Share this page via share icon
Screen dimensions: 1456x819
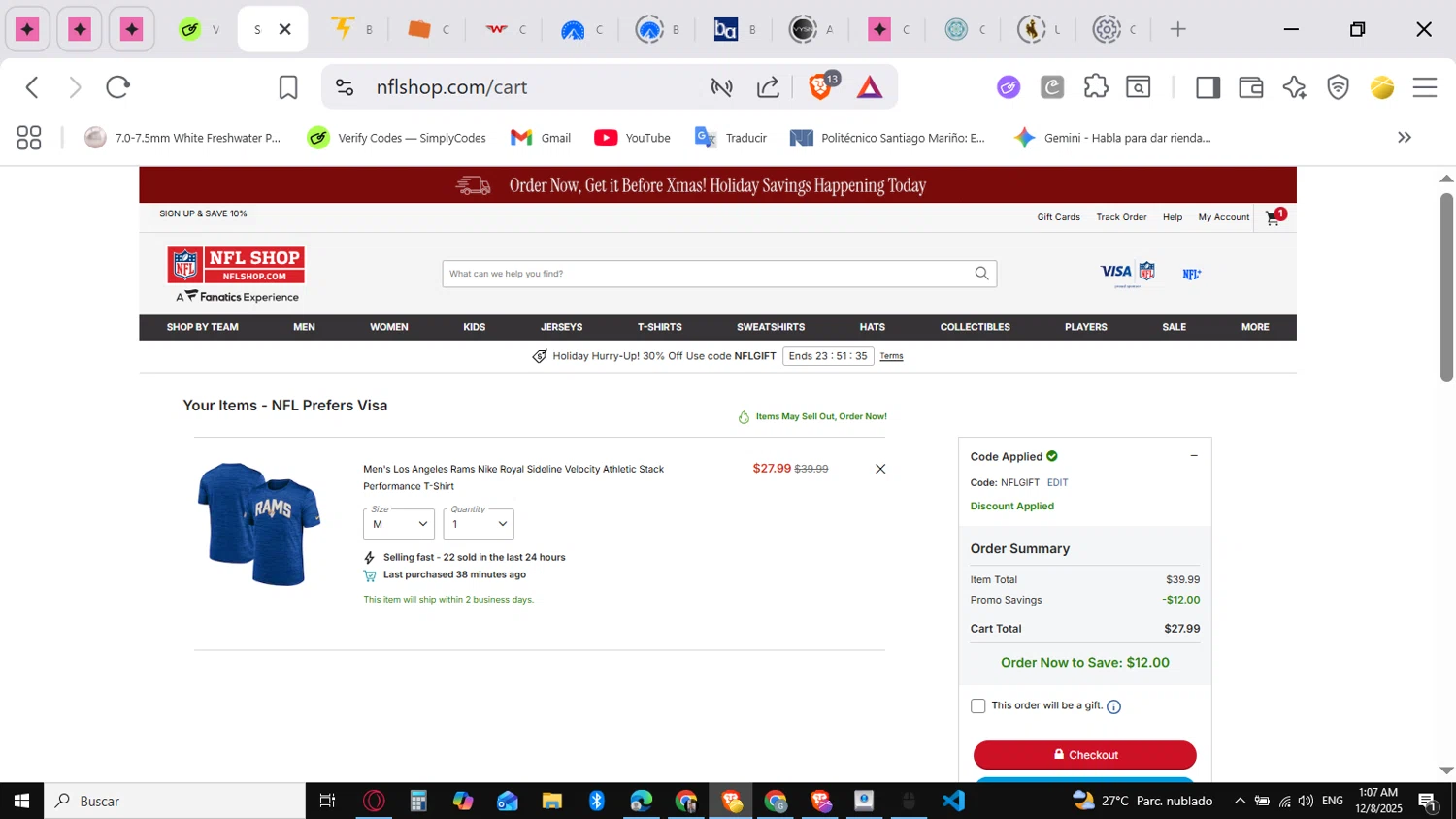coord(768,87)
